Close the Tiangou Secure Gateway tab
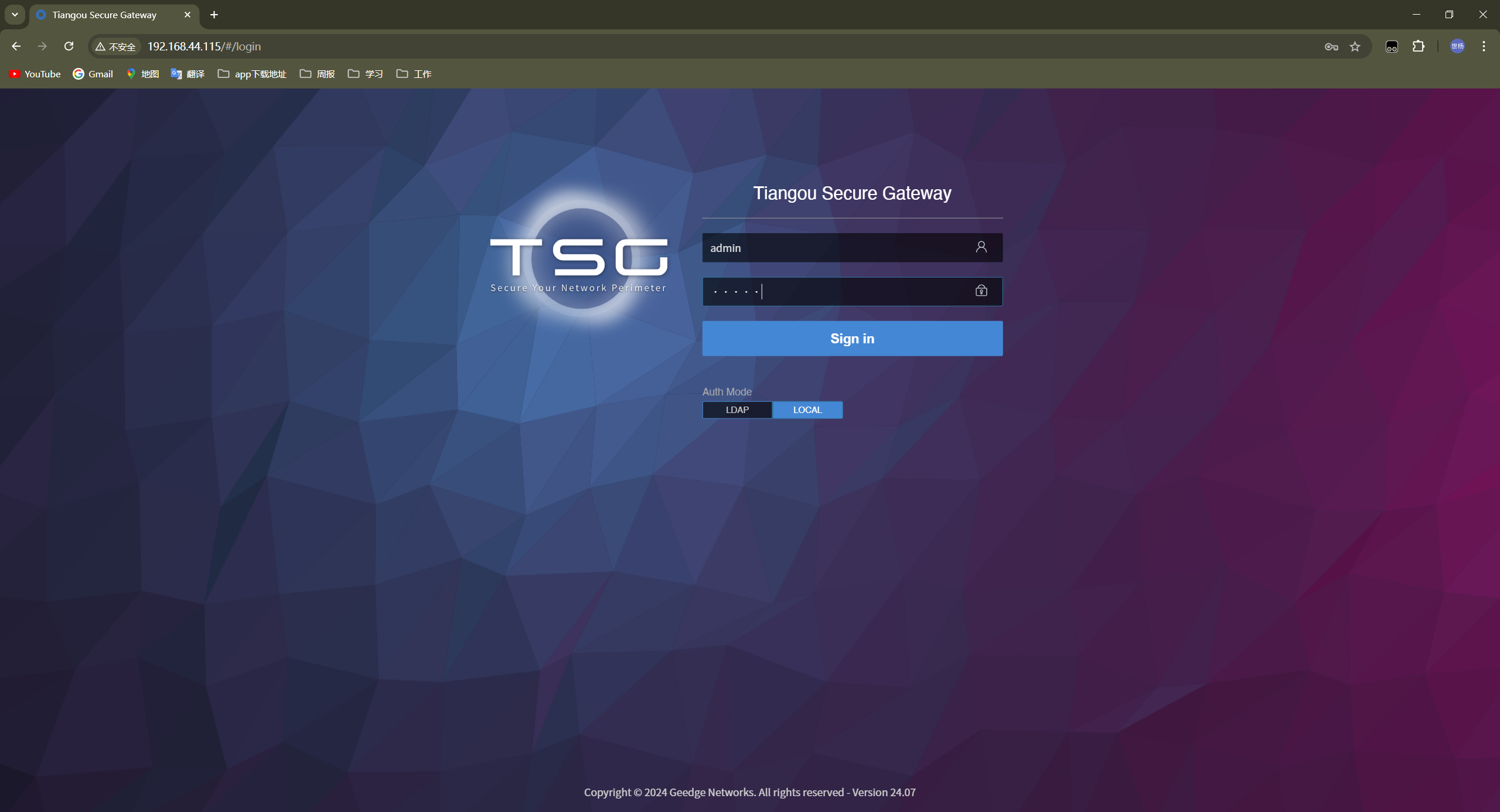 [x=187, y=15]
